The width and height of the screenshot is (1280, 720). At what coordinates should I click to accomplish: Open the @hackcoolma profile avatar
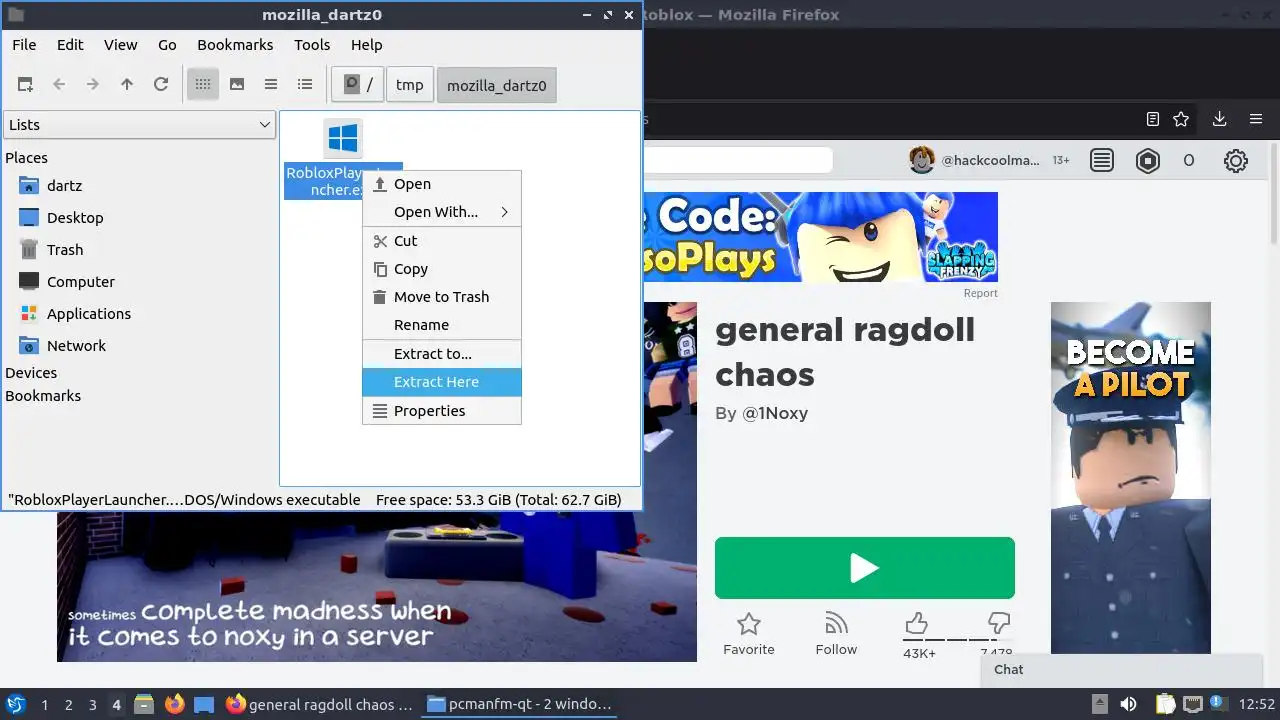coord(922,160)
